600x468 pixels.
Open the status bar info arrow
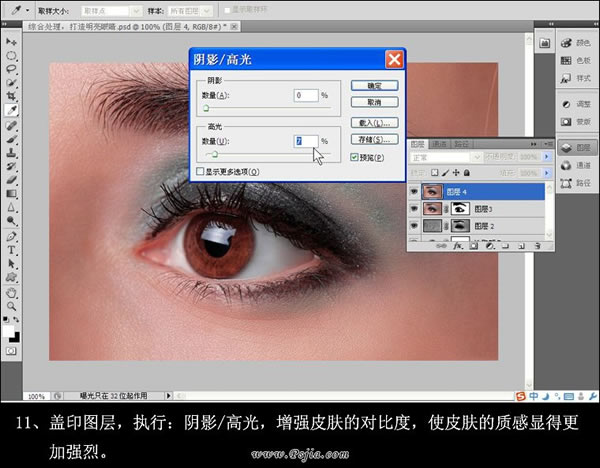169,396
